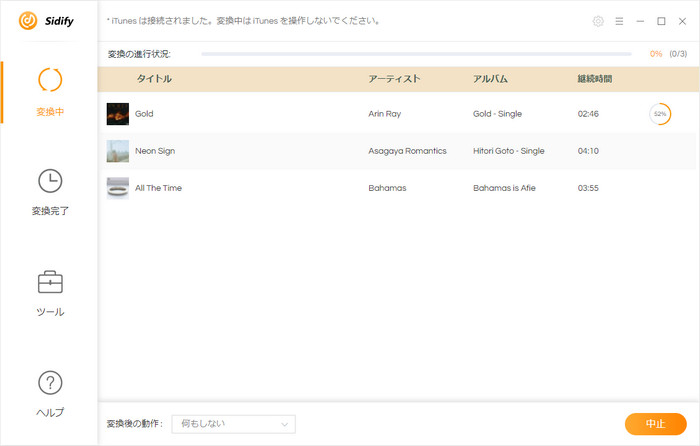This screenshot has width=700, height=446.
Task: Click the 52% circular progress indicator
Action: pos(660,114)
